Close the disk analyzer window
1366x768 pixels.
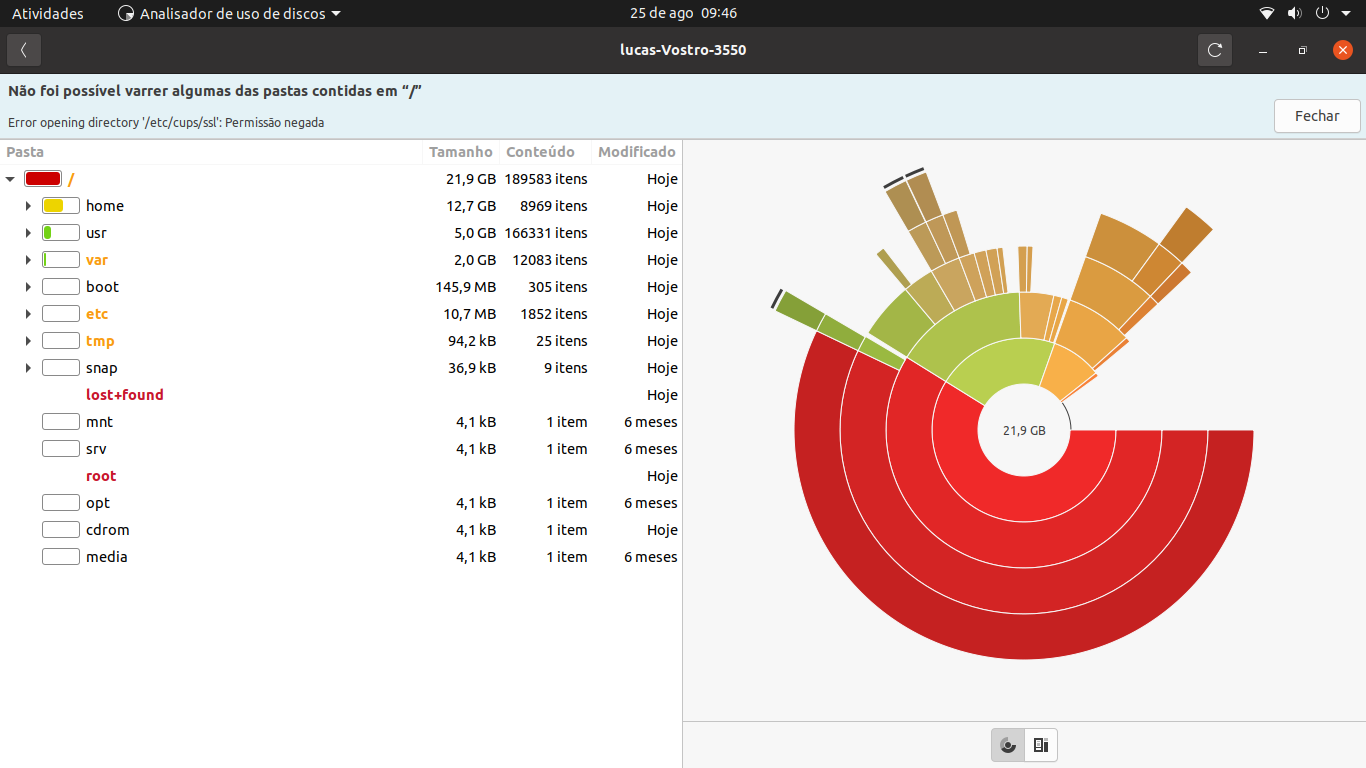[1342, 50]
